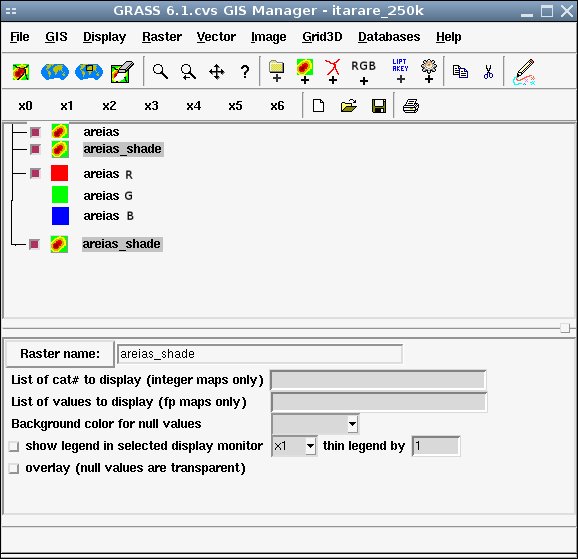Click the Raster name: button
This screenshot has height=559, width=578.
[60, 354]
